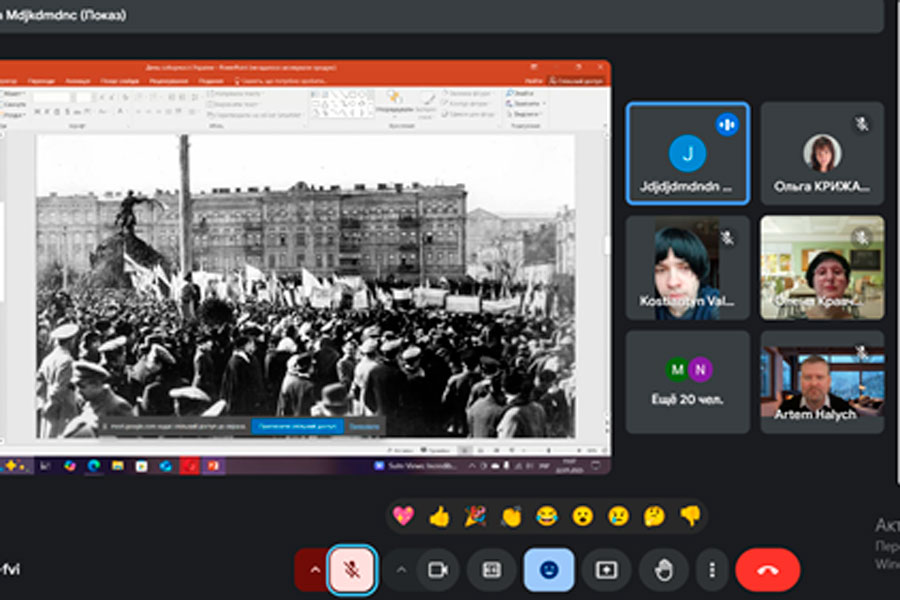
Task: Leave the call with red button
Action: pyautogui.click(x=767, y=569)
